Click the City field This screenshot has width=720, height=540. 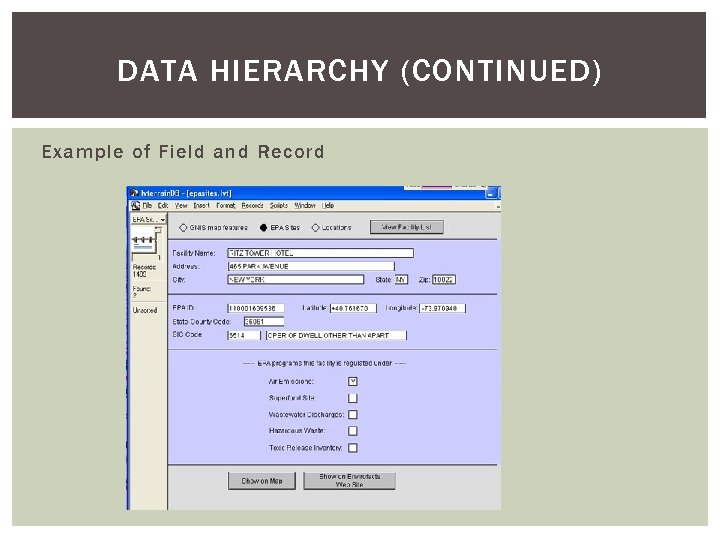point(296,280)
